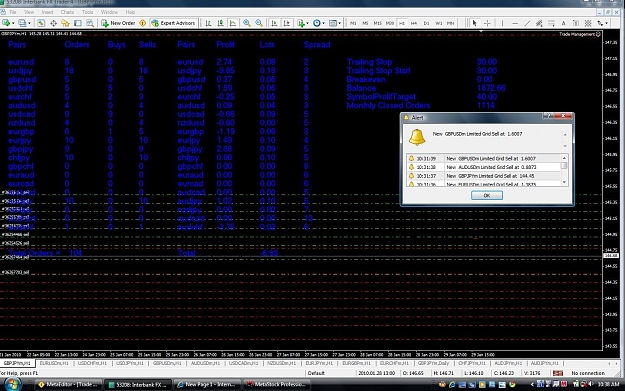Open the MetaEditor yellow diamond icon
625x391 pixels.
(x=143, y=23)
